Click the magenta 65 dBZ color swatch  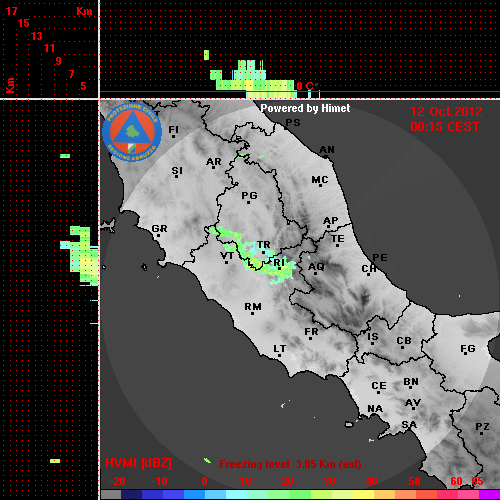[x=489, y=494]
